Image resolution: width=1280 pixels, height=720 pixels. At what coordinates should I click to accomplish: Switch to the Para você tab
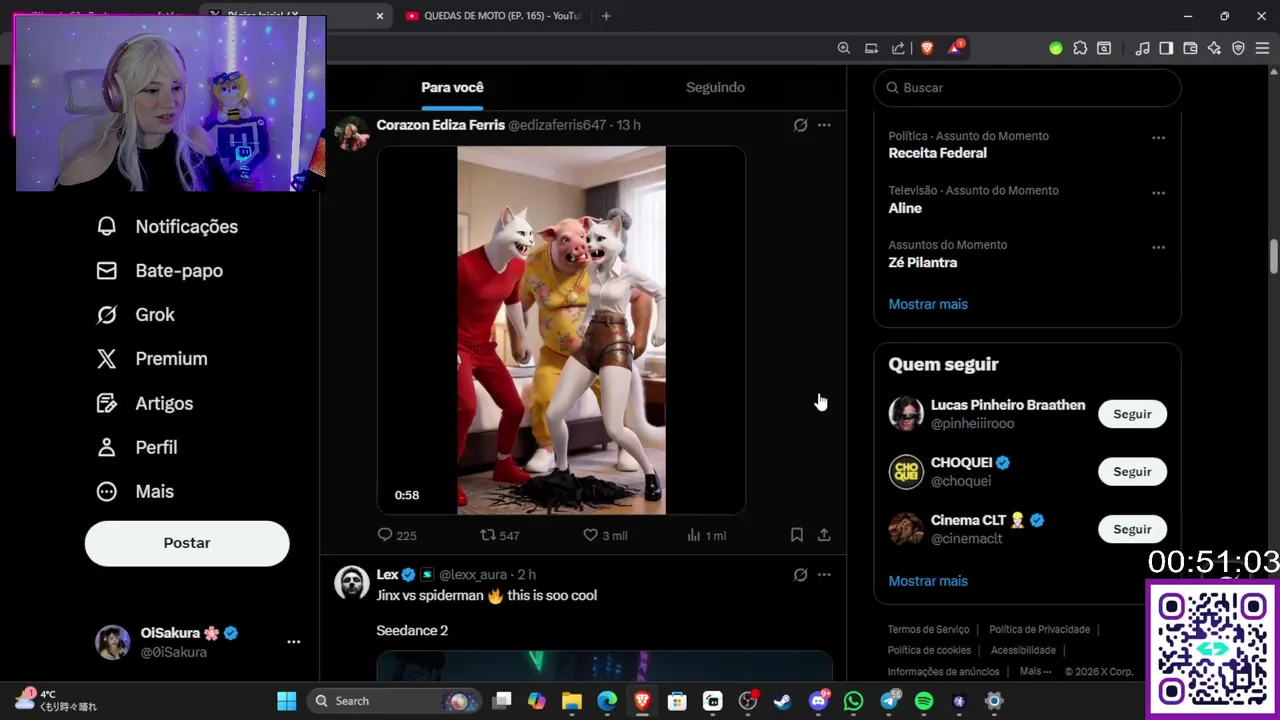[452, 88]
